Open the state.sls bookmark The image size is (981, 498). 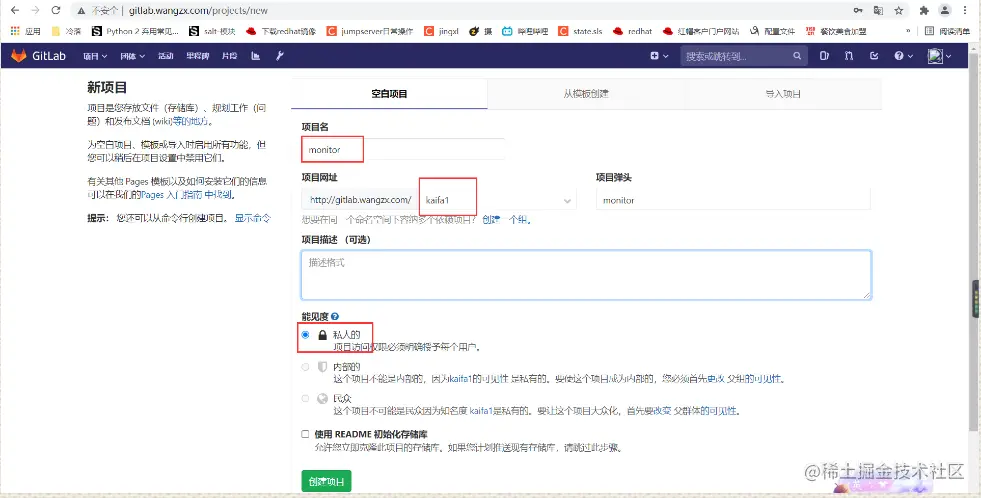[581, 31]
